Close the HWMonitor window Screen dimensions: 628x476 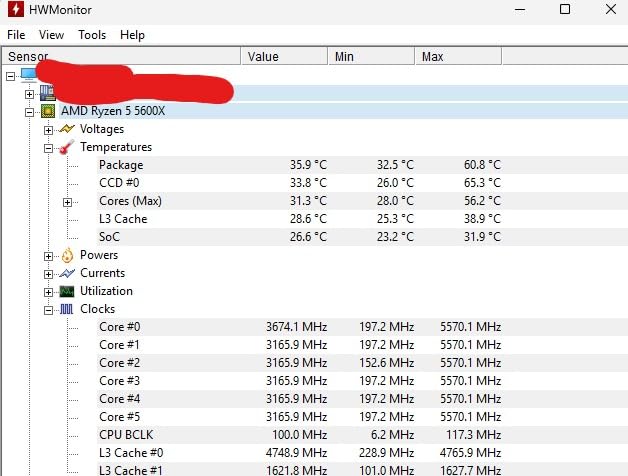611,9
